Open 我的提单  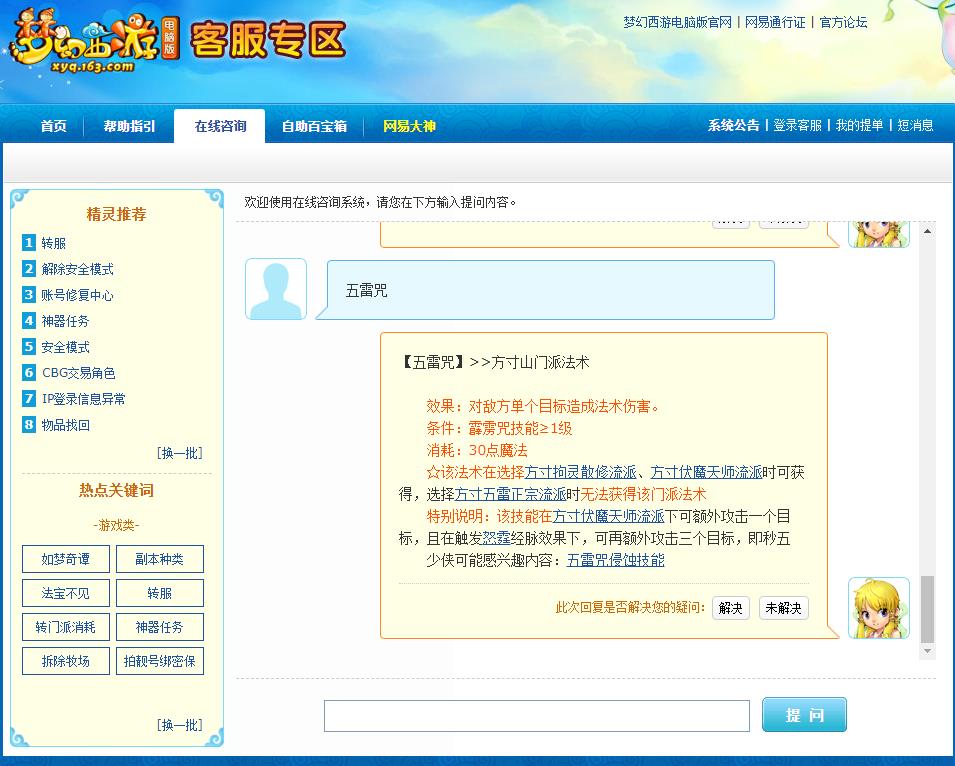click(859, 125)
